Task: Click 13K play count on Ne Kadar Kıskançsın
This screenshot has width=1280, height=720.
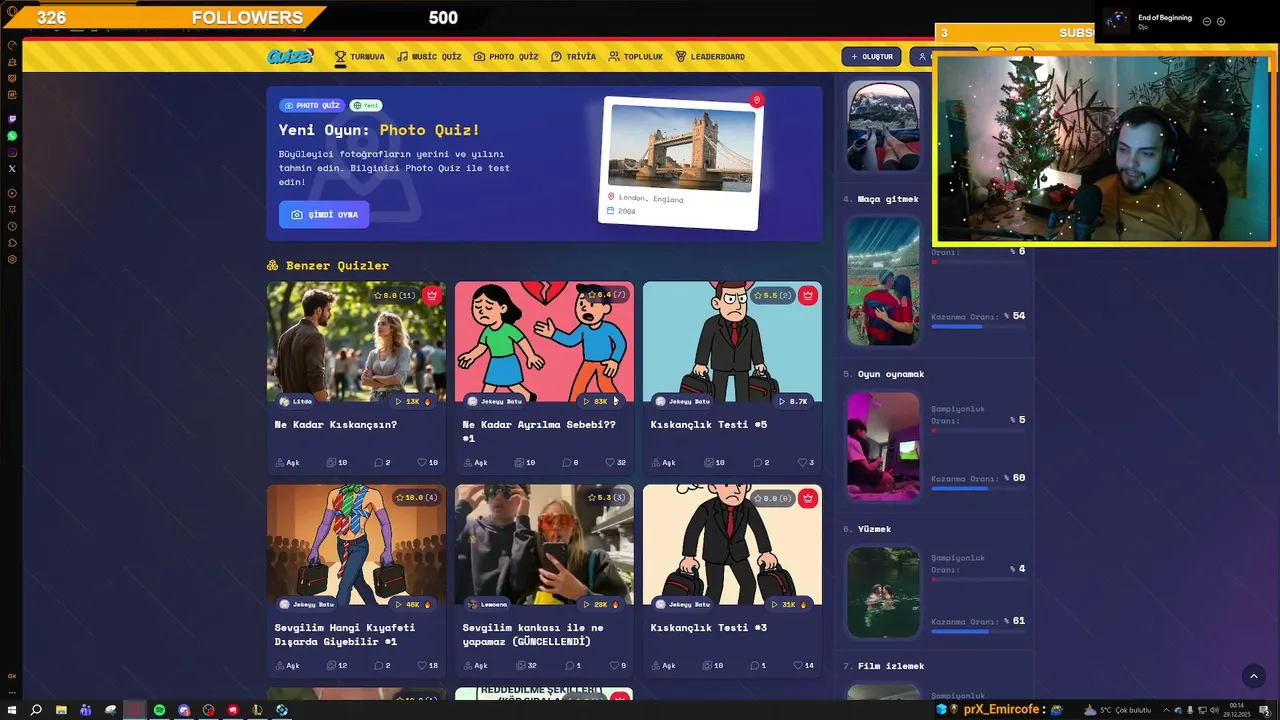Action: (412, 401)
